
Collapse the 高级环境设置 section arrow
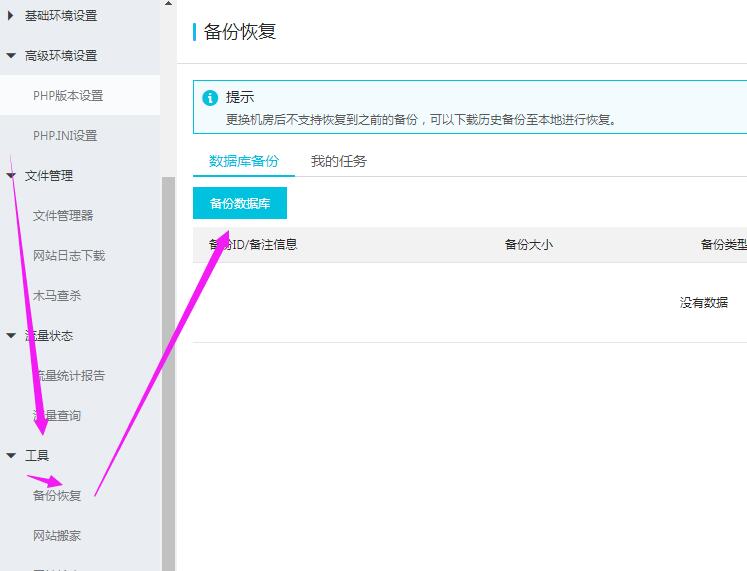[11, 56]
